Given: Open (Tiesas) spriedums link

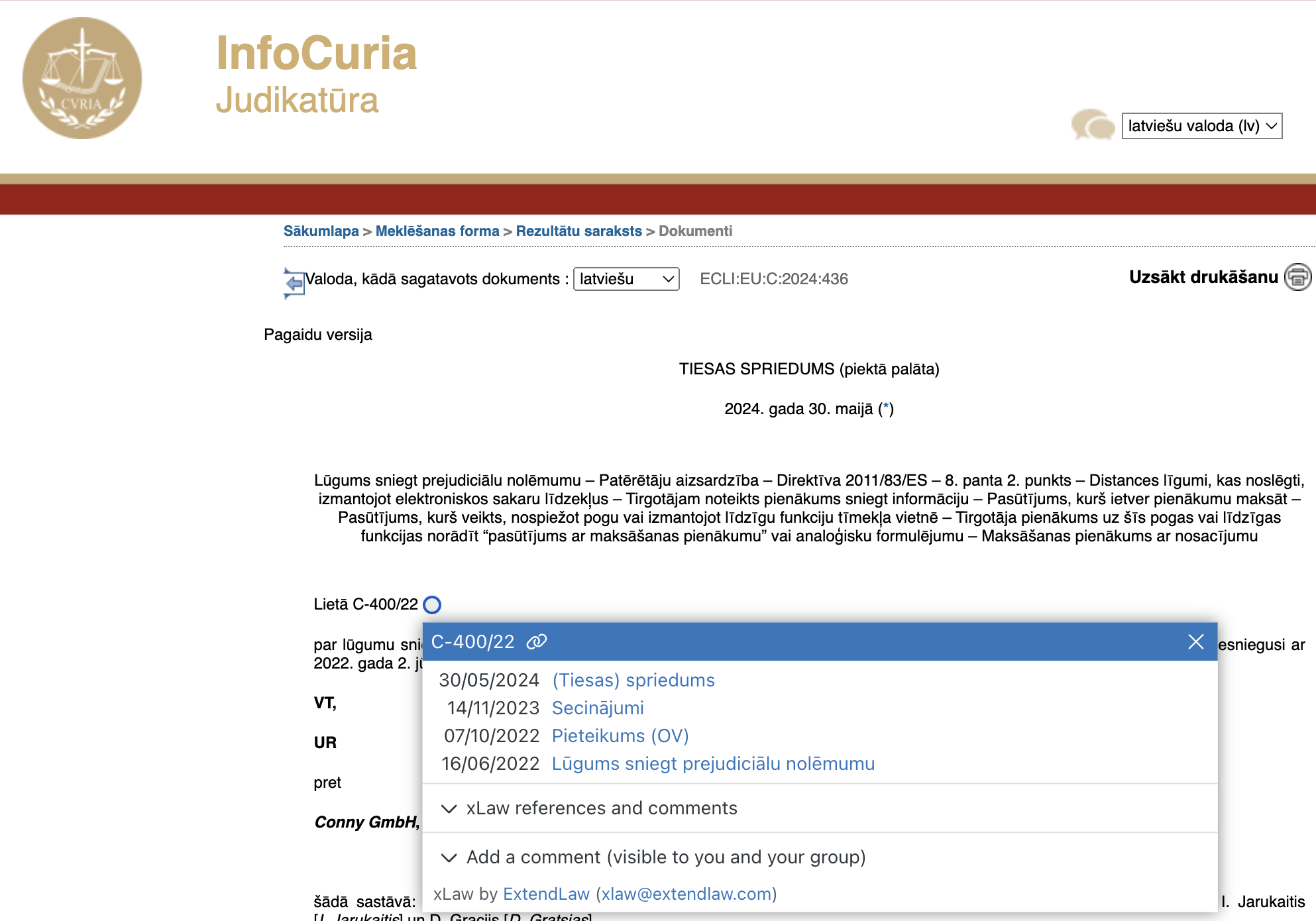Looking at the screenshot, I should (x=633, y=680).
